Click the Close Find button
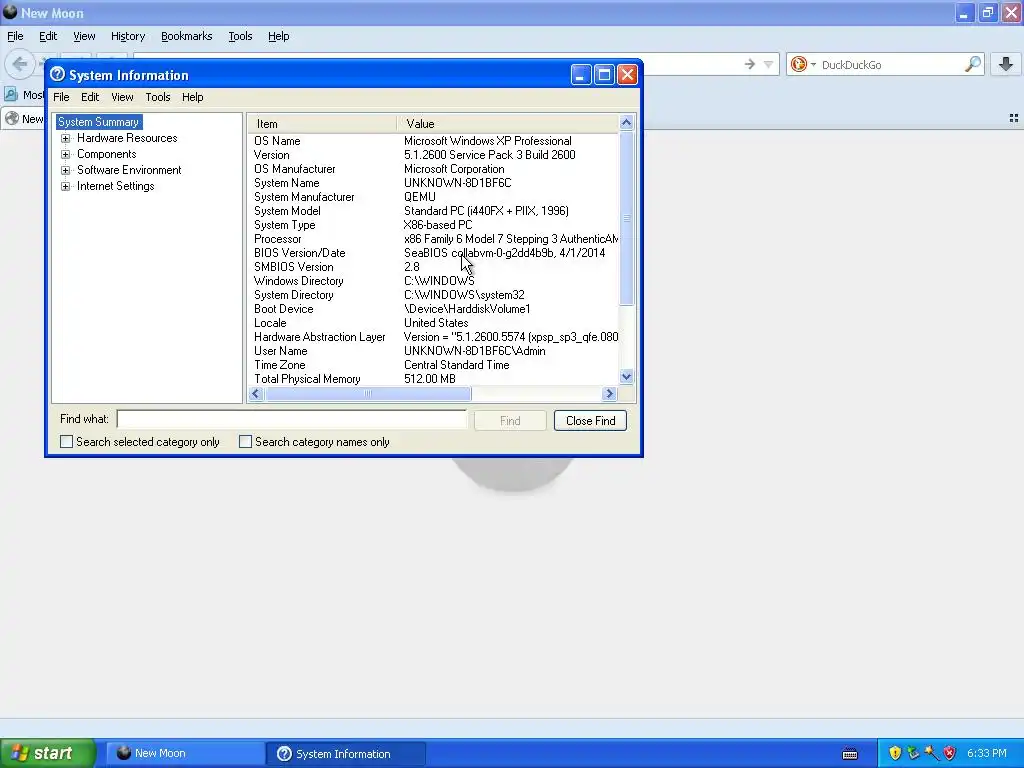1024x768 pixels. point(590,421)
